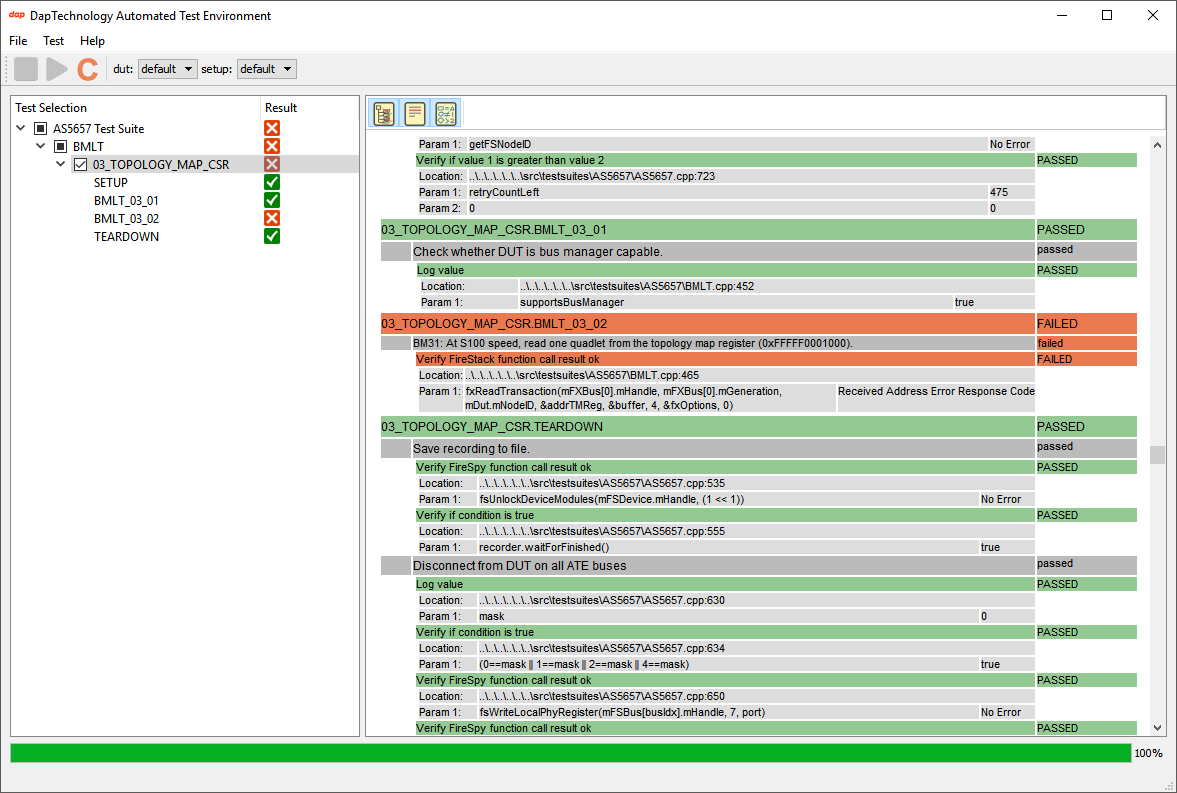Start the test run with play button
Screen dimensions: 1177x793
click(56, 69)
